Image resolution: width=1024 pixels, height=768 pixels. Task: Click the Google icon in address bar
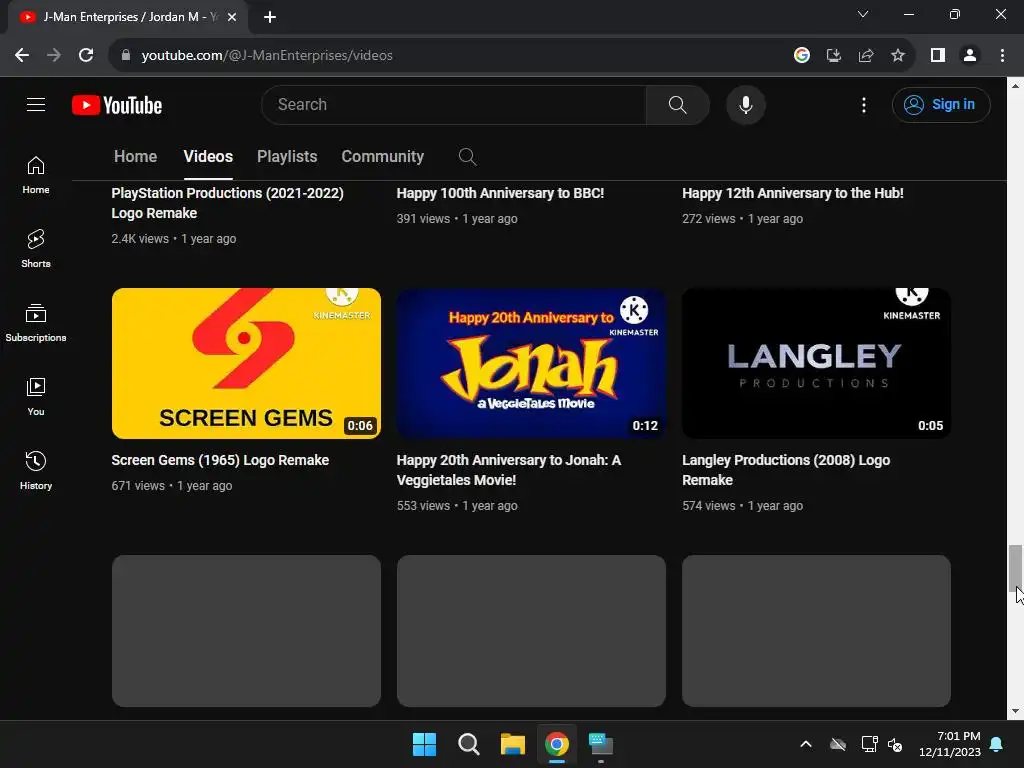801,56
